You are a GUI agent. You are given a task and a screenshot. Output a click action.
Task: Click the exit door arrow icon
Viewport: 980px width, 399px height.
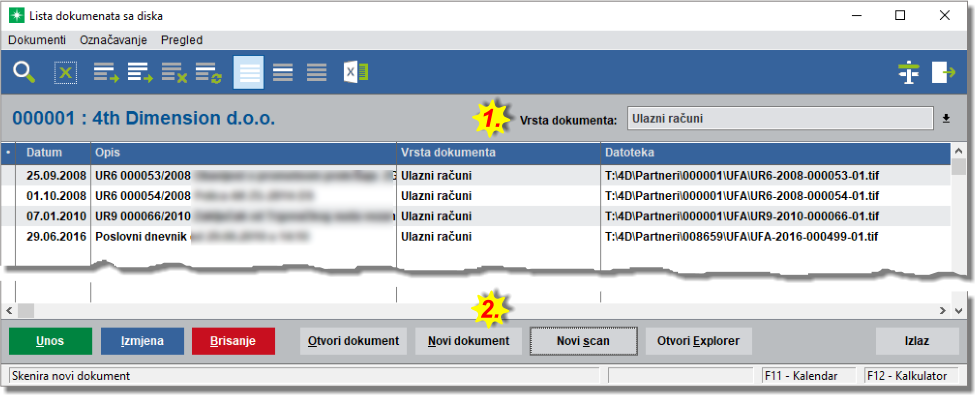point(944,73)
